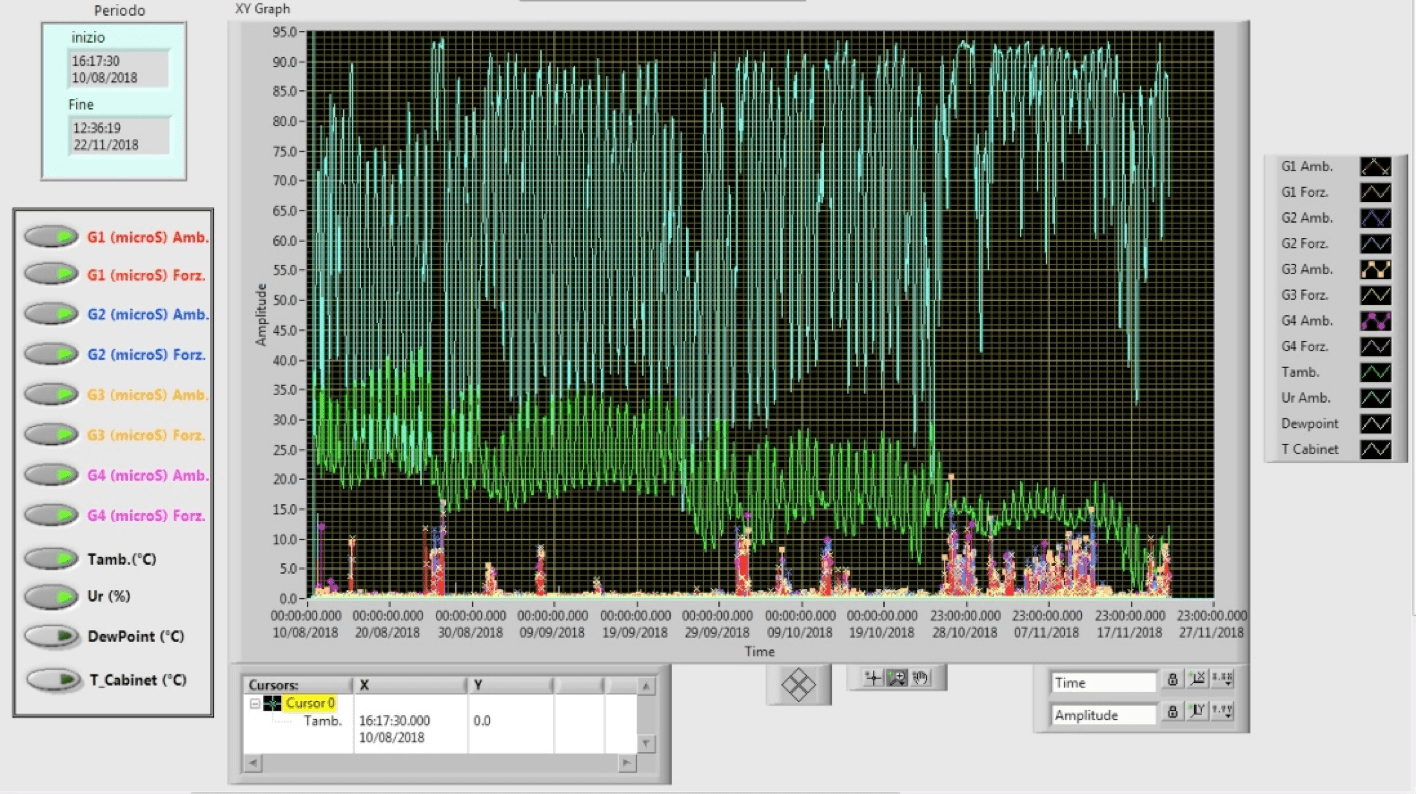This screenshot has width=1416, height=794.
Task: Autoscale the X axis once
Action: click(1197, 681)
